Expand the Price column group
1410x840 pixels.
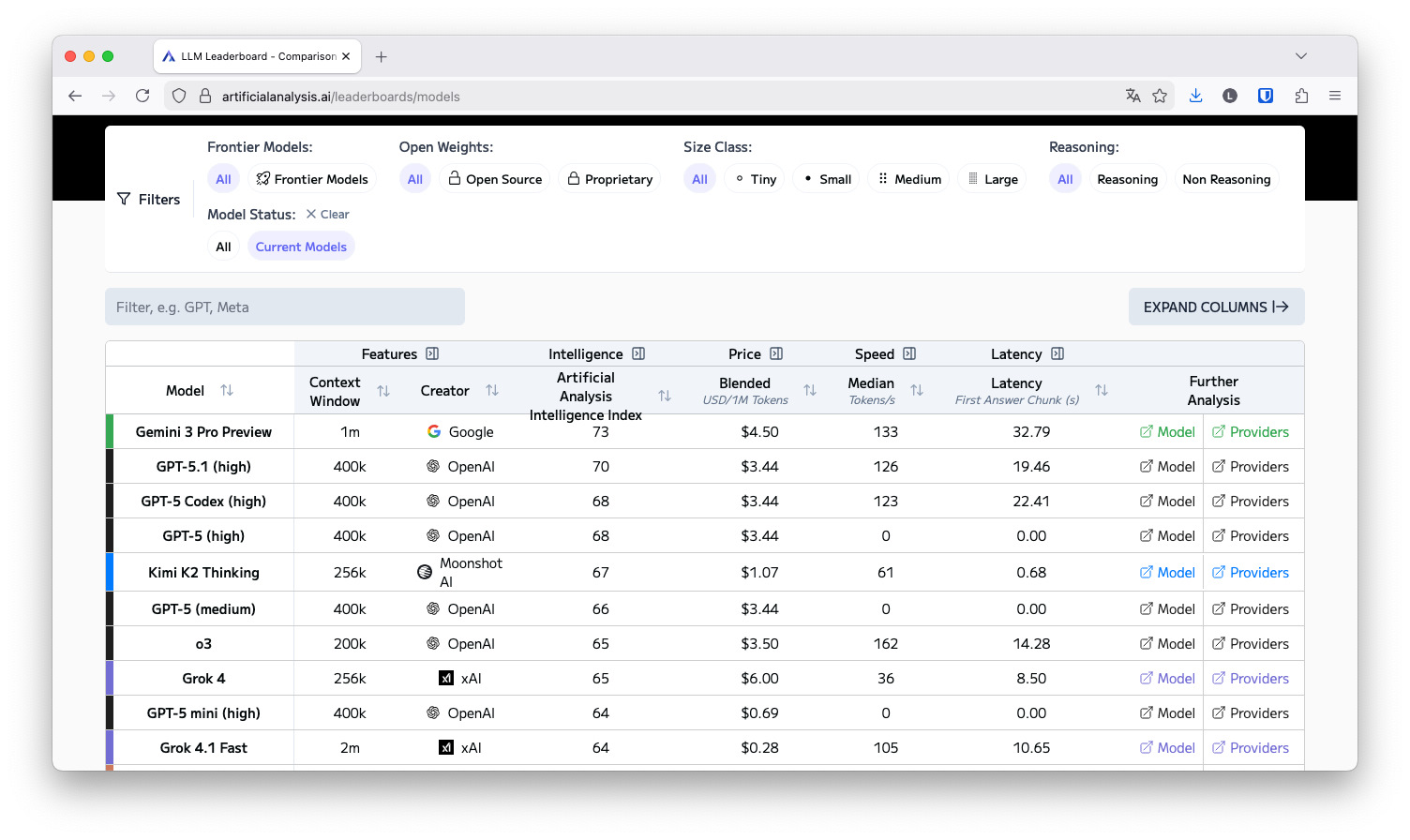[x=776, y=354]
